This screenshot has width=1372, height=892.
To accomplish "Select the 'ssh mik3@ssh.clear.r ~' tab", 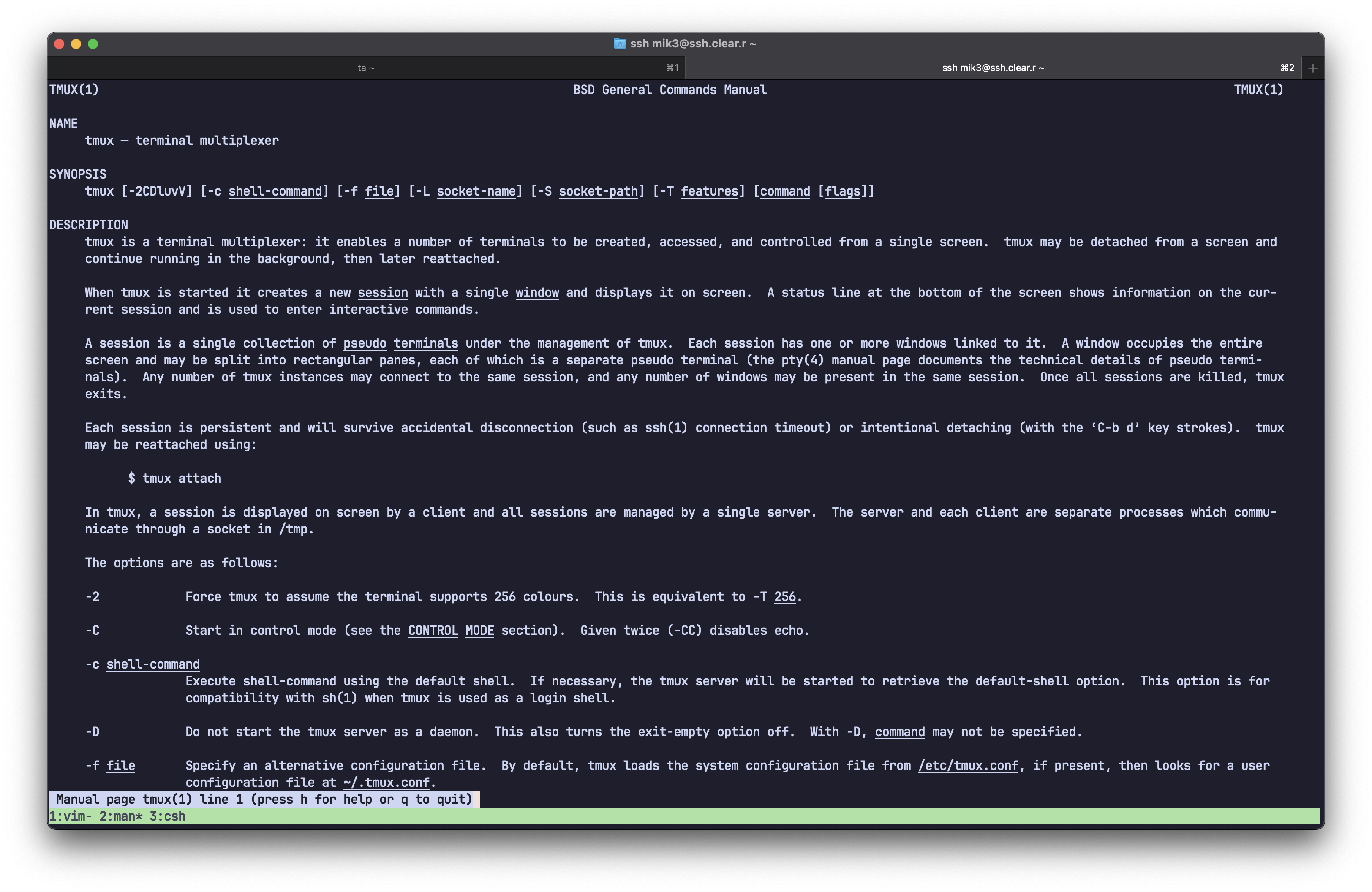I will pos(993,68).
